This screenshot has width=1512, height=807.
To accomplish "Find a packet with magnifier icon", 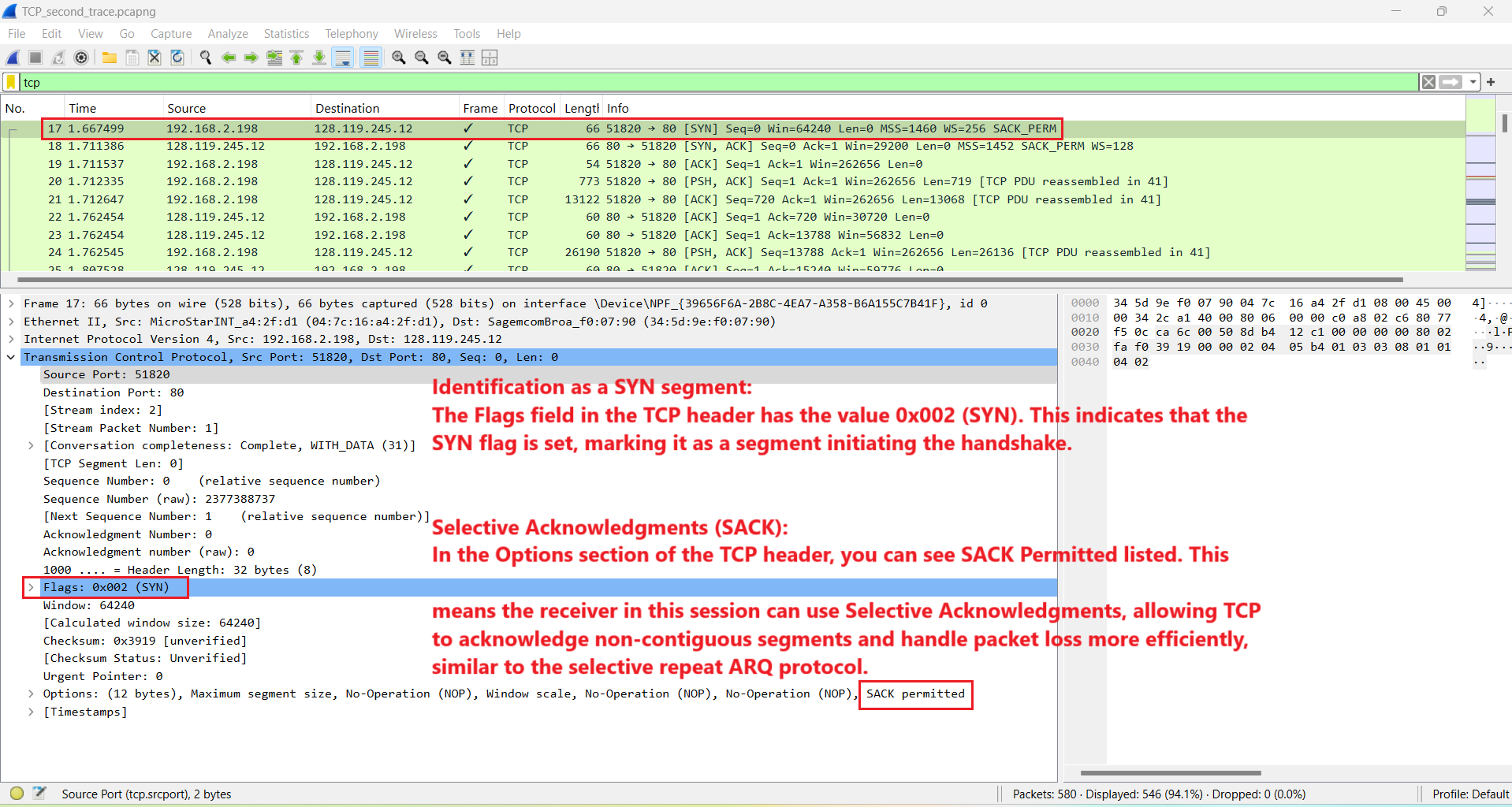I will [206, 58].
